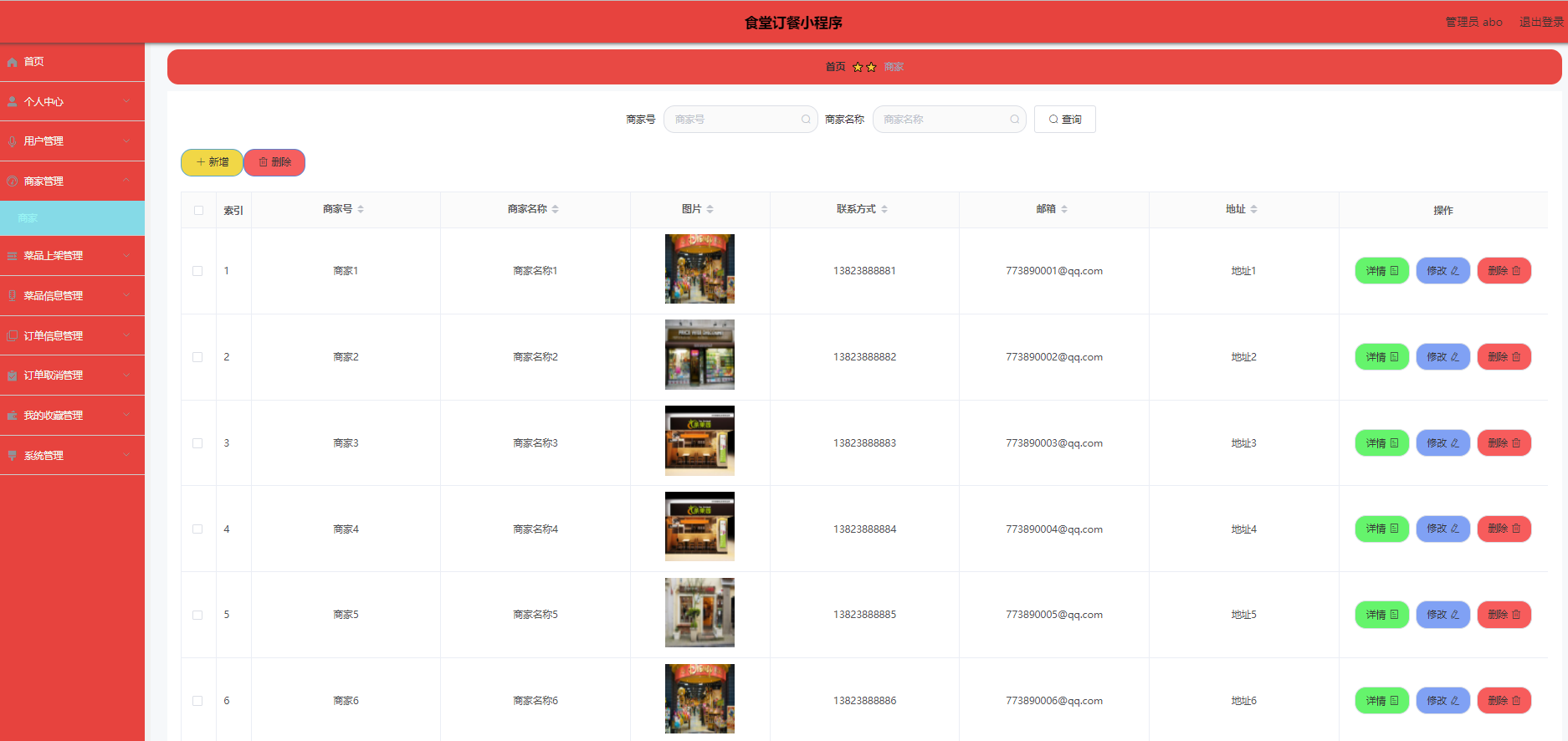The height and width of the screenshot is (741, 1568).
Task: Click the icon beside 我的收藏管理
Action: [13, 416]
